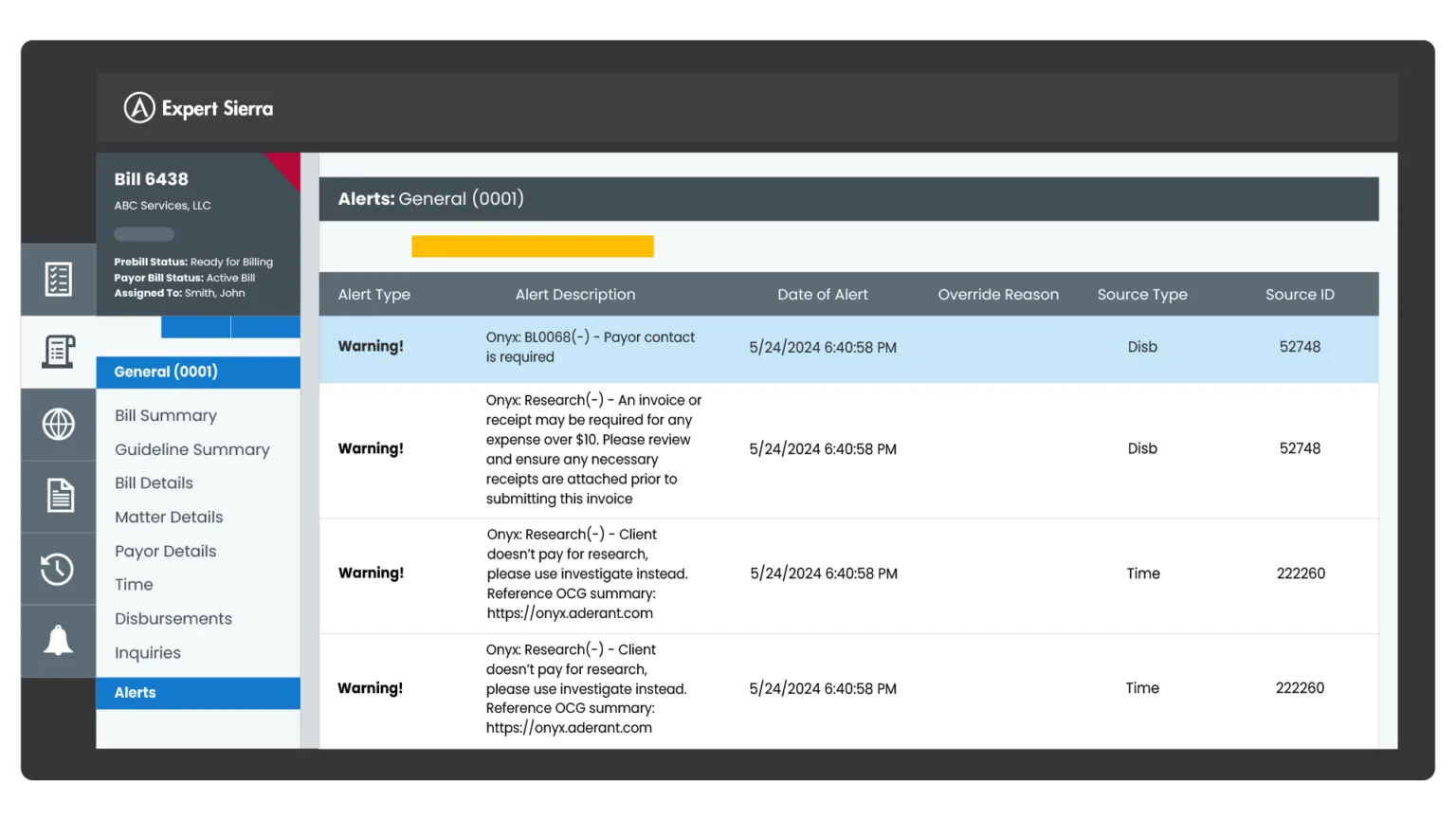Viewport: 1456px width, 819px height.
Task: Select Time in the side menu
Action: tap(134, 585)
